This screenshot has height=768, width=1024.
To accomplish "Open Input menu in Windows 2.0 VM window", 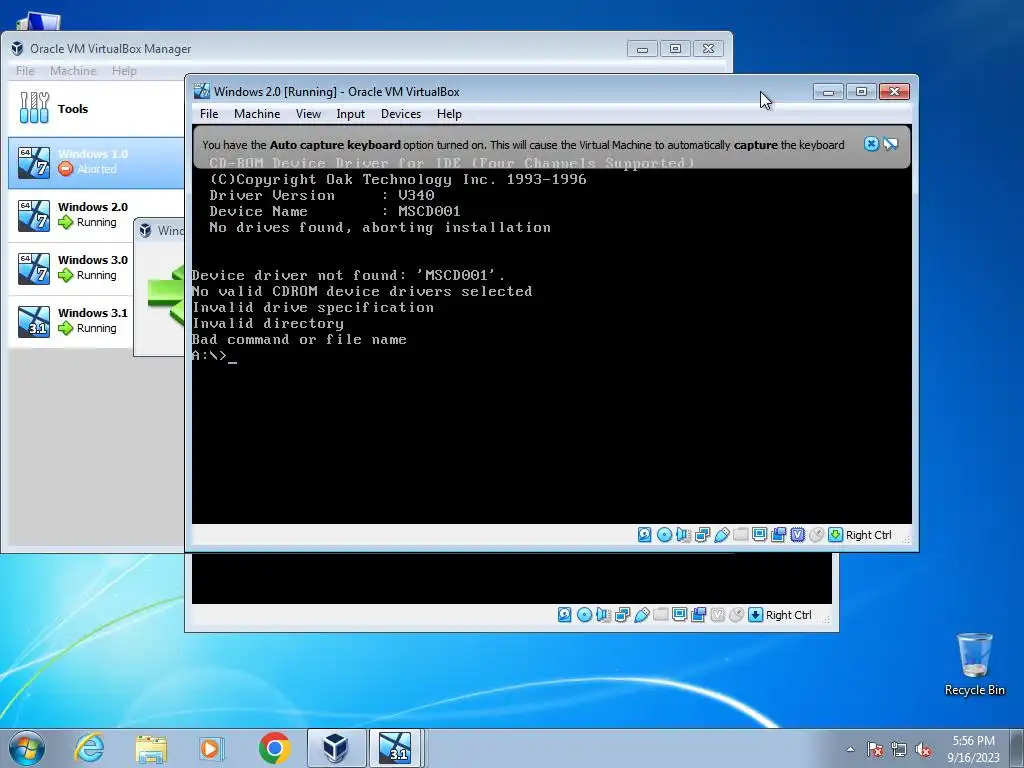I will click(x=351, y=114).
